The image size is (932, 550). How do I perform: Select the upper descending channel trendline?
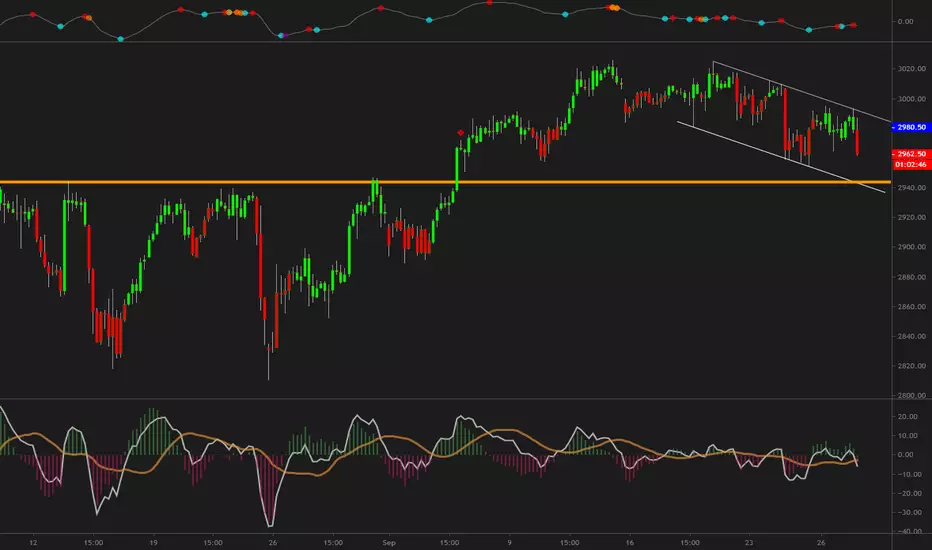coord(802,92)
